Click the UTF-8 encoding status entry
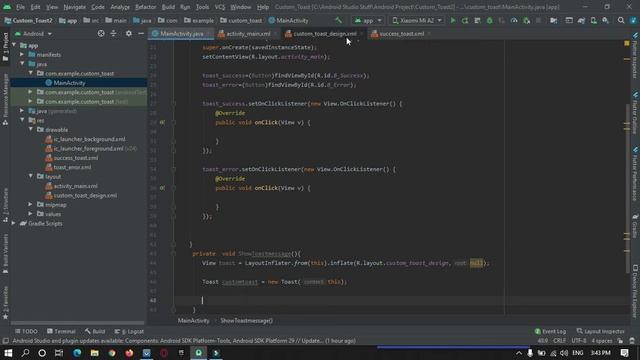Image resolution: width=640 pixels, height=360 pixels. [578, 341]
